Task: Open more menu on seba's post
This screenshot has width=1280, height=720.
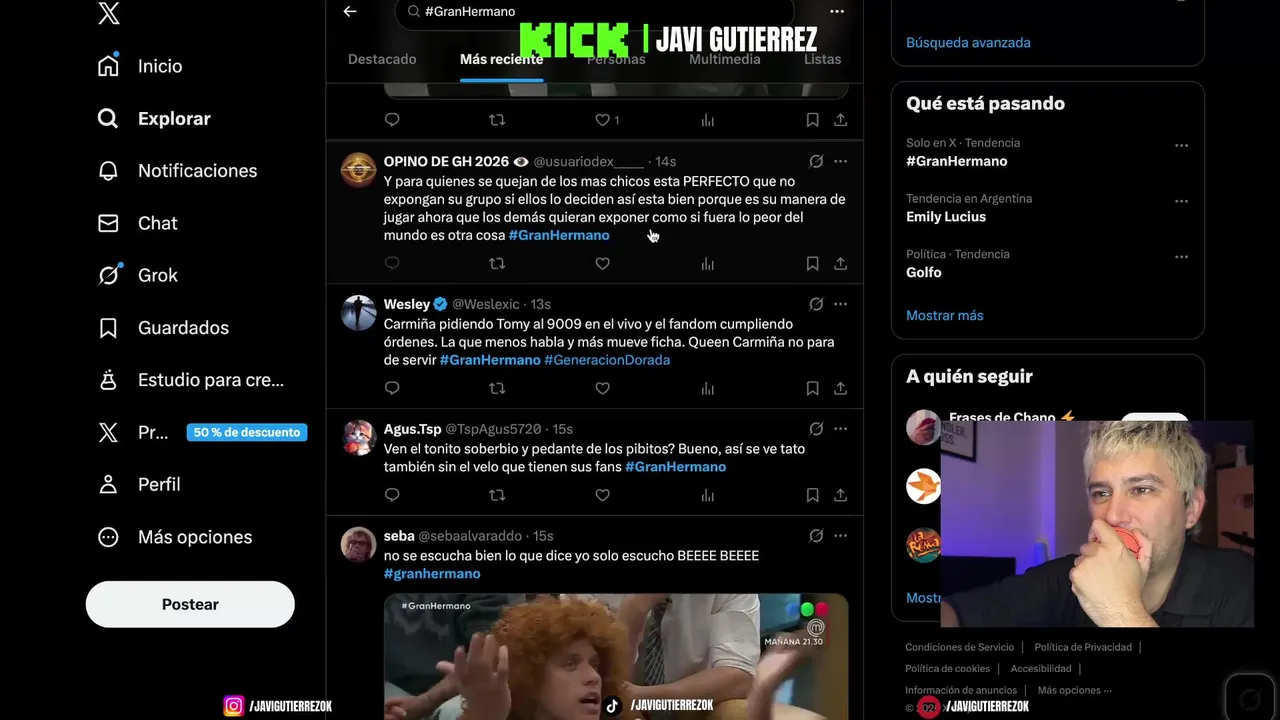Action: [840, 536]
